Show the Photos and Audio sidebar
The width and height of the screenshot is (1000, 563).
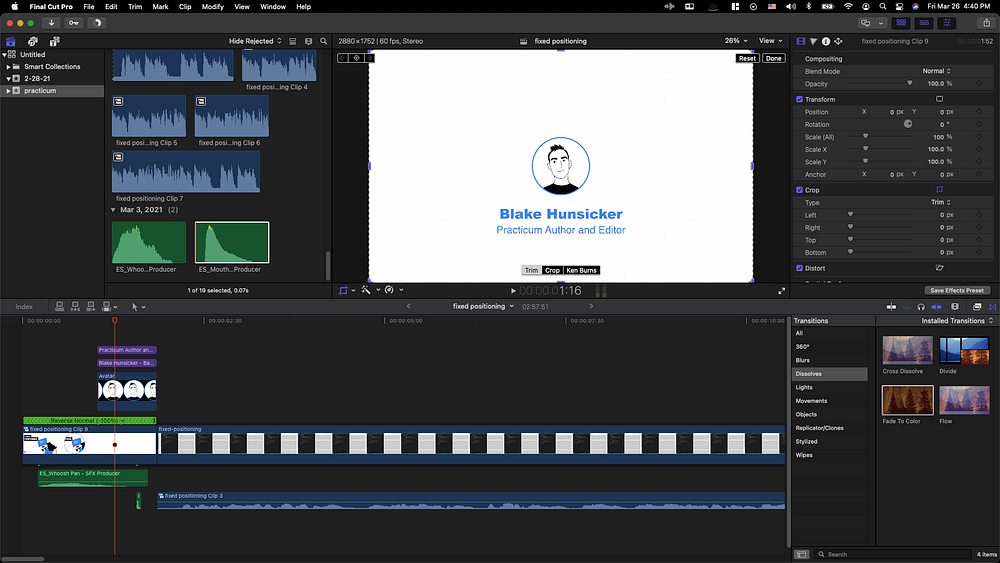32,41
